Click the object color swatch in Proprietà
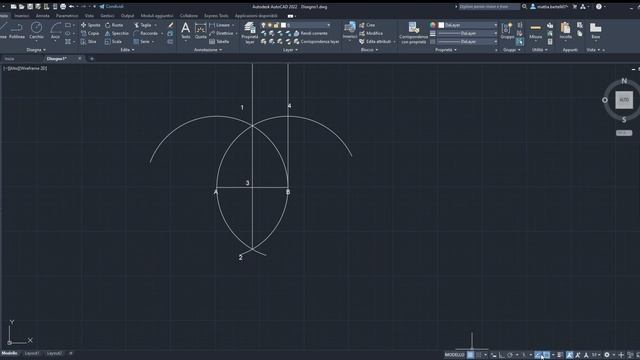Screen dimensions: 640x360 (433, 25)
